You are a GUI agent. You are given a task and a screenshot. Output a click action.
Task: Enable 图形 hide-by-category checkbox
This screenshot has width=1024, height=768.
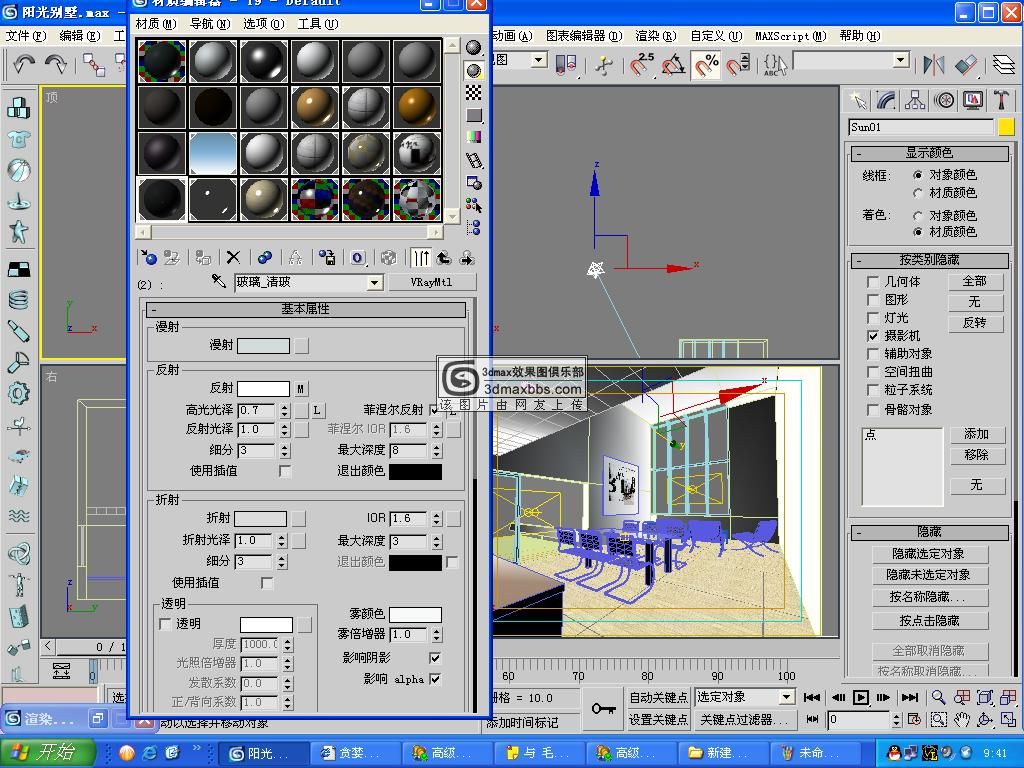[872, 300]
